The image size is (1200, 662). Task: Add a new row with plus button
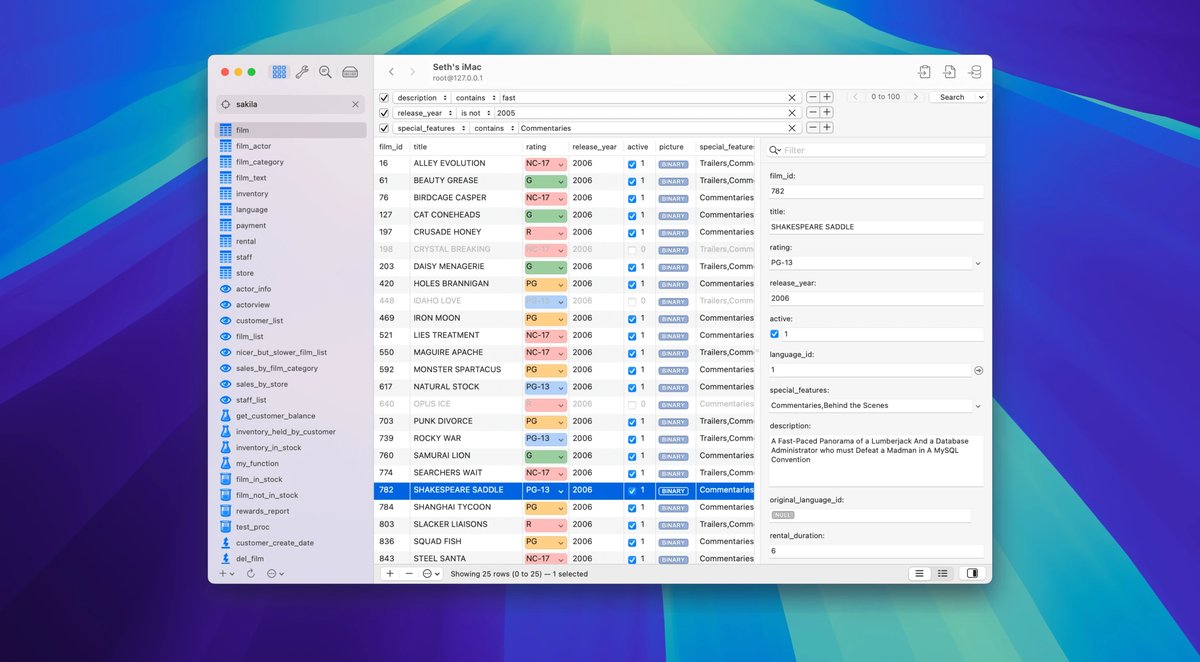click(x=390, y=574)
